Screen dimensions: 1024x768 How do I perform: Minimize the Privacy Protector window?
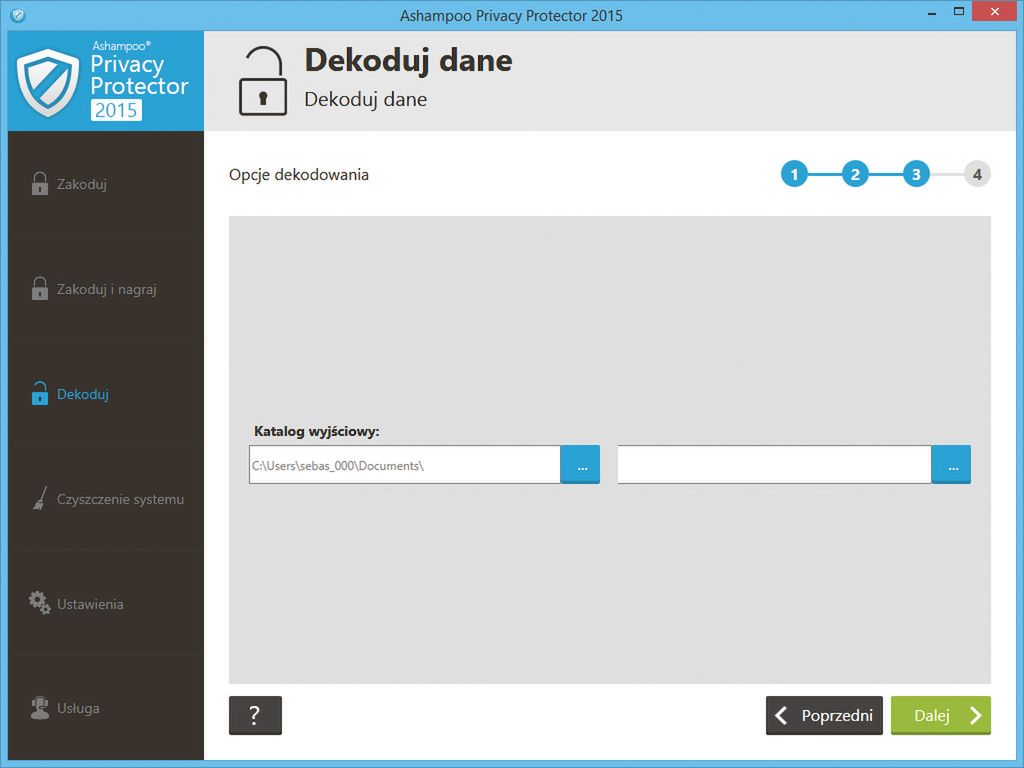coord(932,13)
